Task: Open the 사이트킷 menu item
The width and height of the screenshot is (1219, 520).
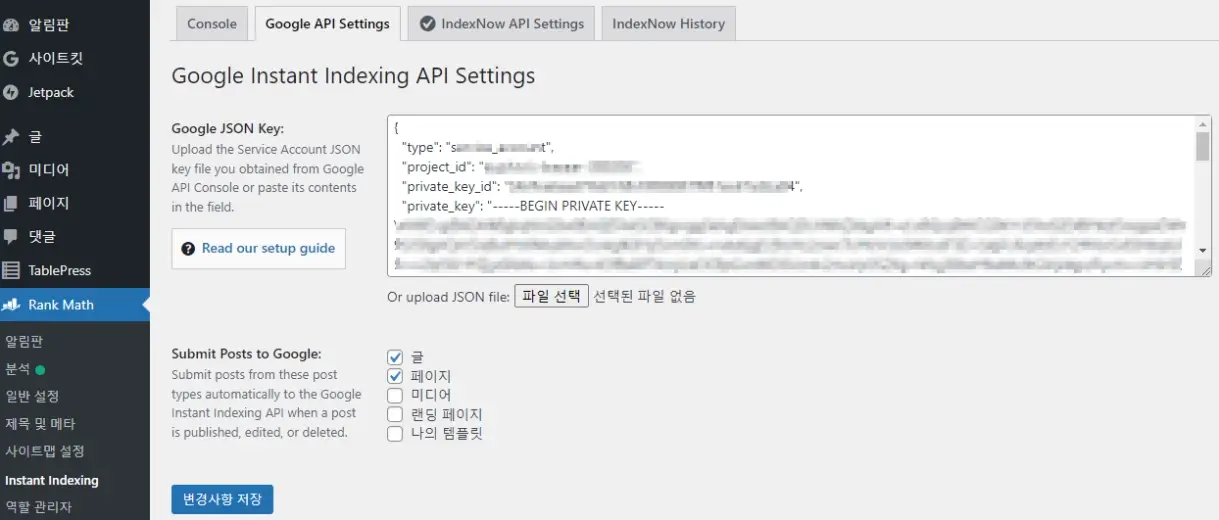Action: point(75,59)
